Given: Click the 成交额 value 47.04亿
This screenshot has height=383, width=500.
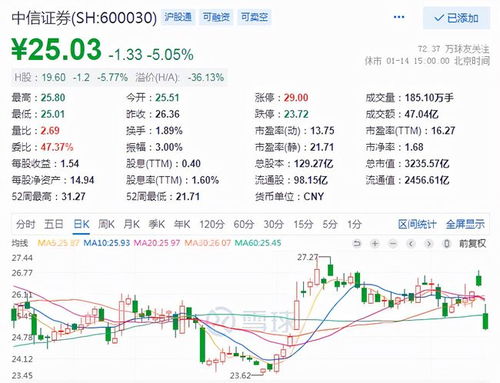Looking at the screenshot, I should [421, 114].
